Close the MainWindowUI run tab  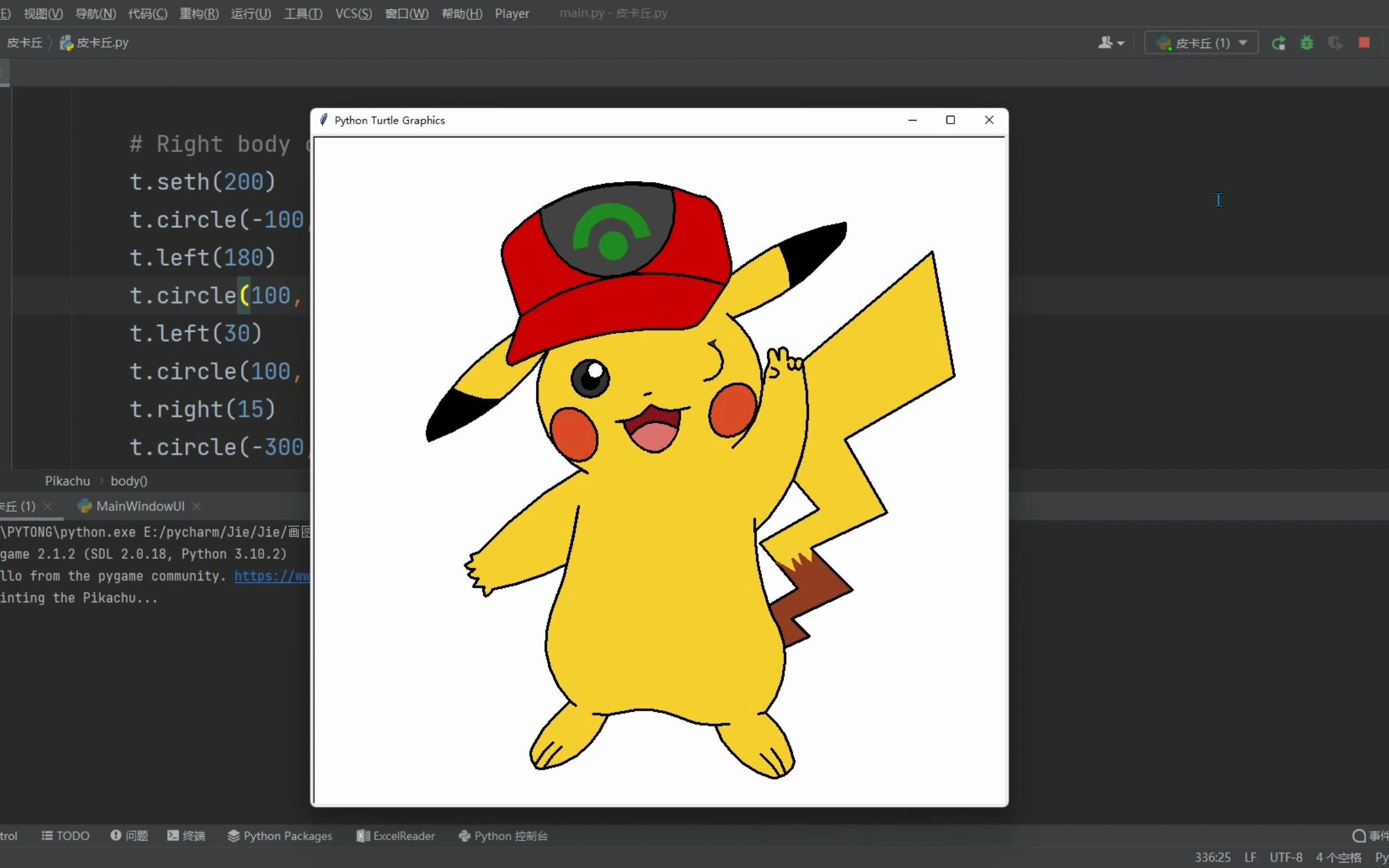(x=197, y=506)
